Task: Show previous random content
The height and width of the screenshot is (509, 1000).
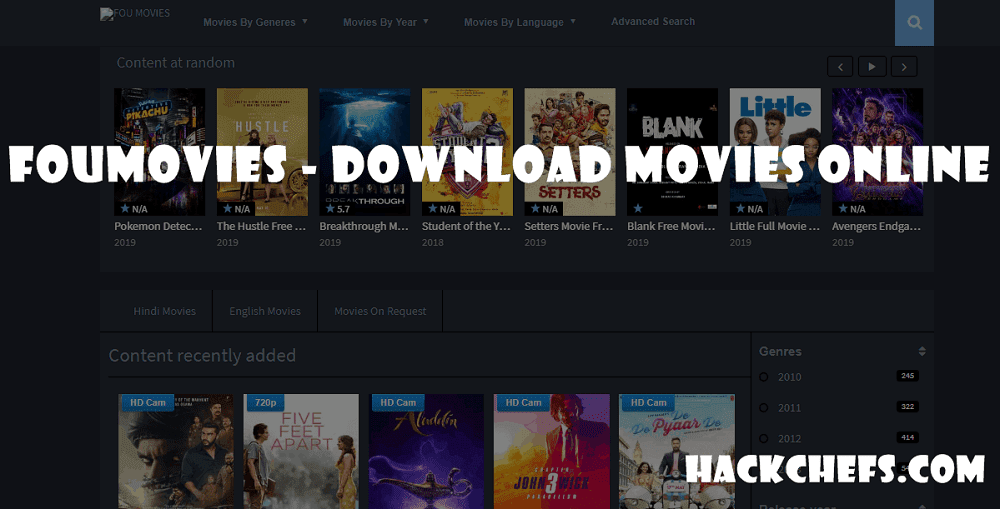Action: click(x=840, y=66)
